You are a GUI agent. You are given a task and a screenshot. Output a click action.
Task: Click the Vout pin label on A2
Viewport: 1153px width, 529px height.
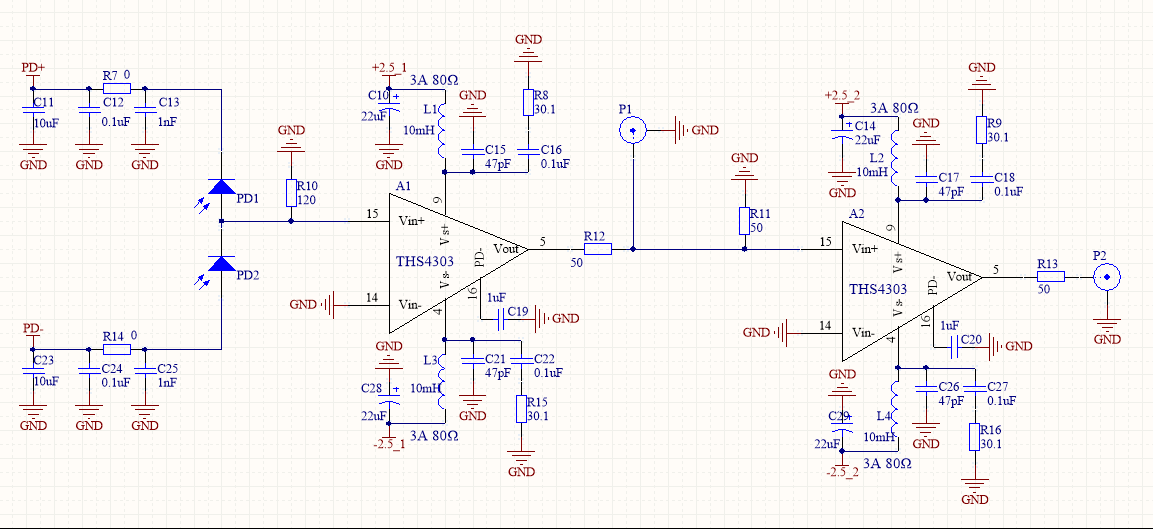pos(959,276)
